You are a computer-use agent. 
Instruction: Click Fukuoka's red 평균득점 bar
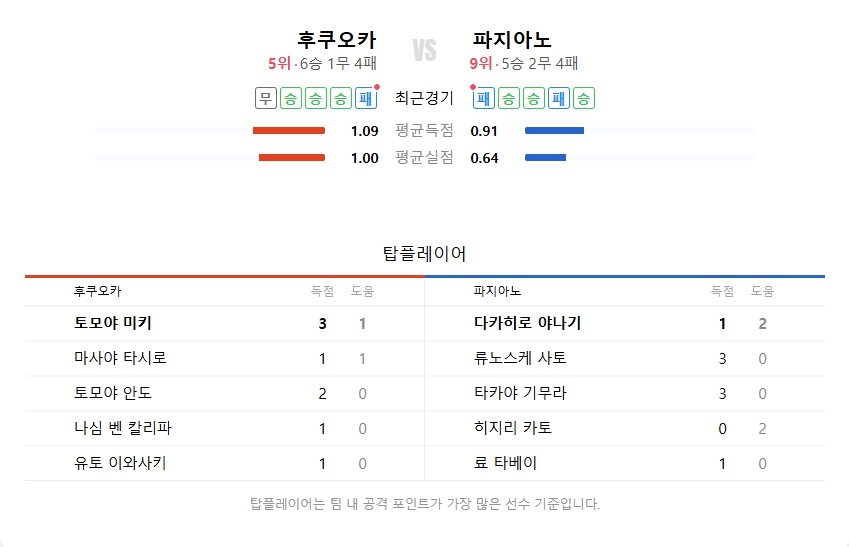click(x=289, y=130)
